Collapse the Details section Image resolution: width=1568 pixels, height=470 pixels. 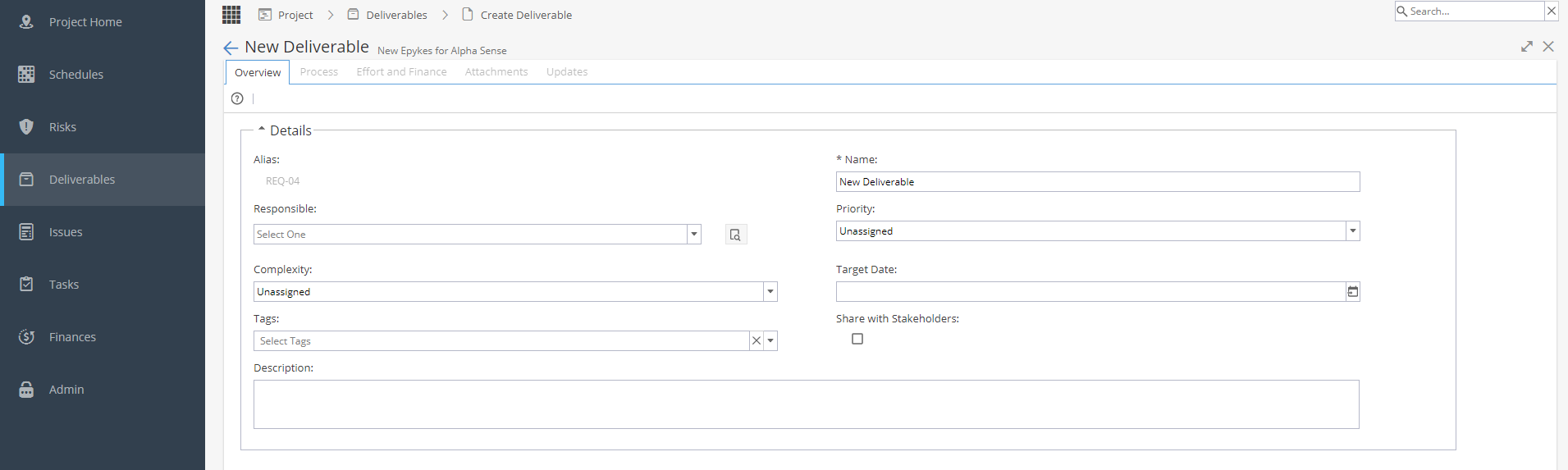pyautogui.click(x=262, y=130)
